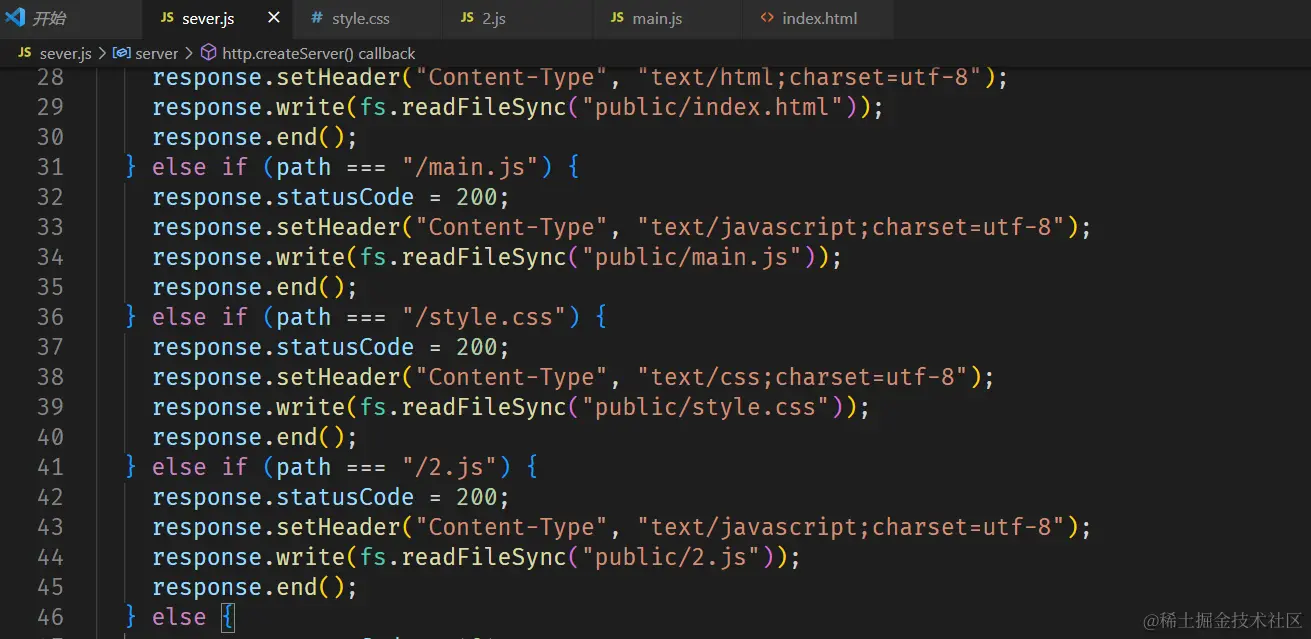Click sever.js in the breadcrumb path
This screenshot has width=1311, height=639.
click(66, 53)
